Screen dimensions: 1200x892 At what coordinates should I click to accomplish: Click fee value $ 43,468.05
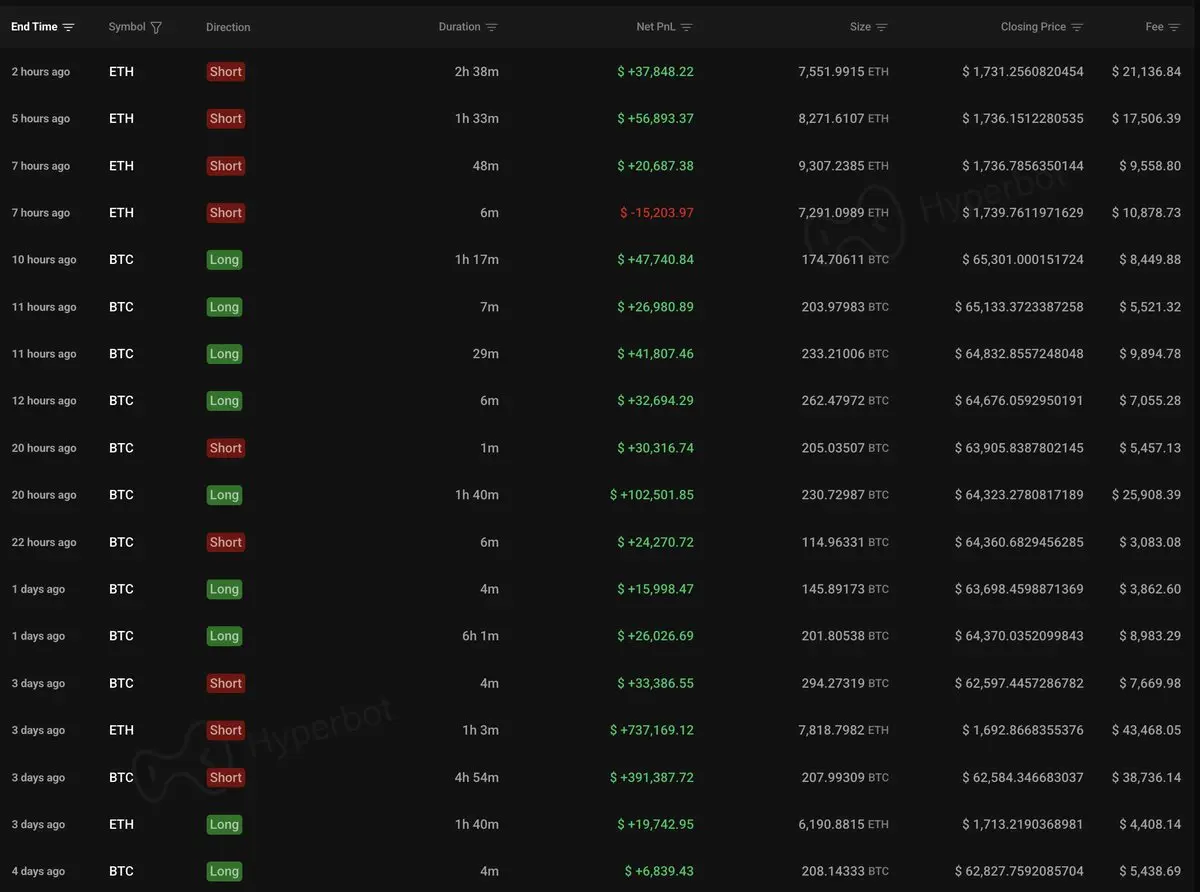[x=1147, y=731]
